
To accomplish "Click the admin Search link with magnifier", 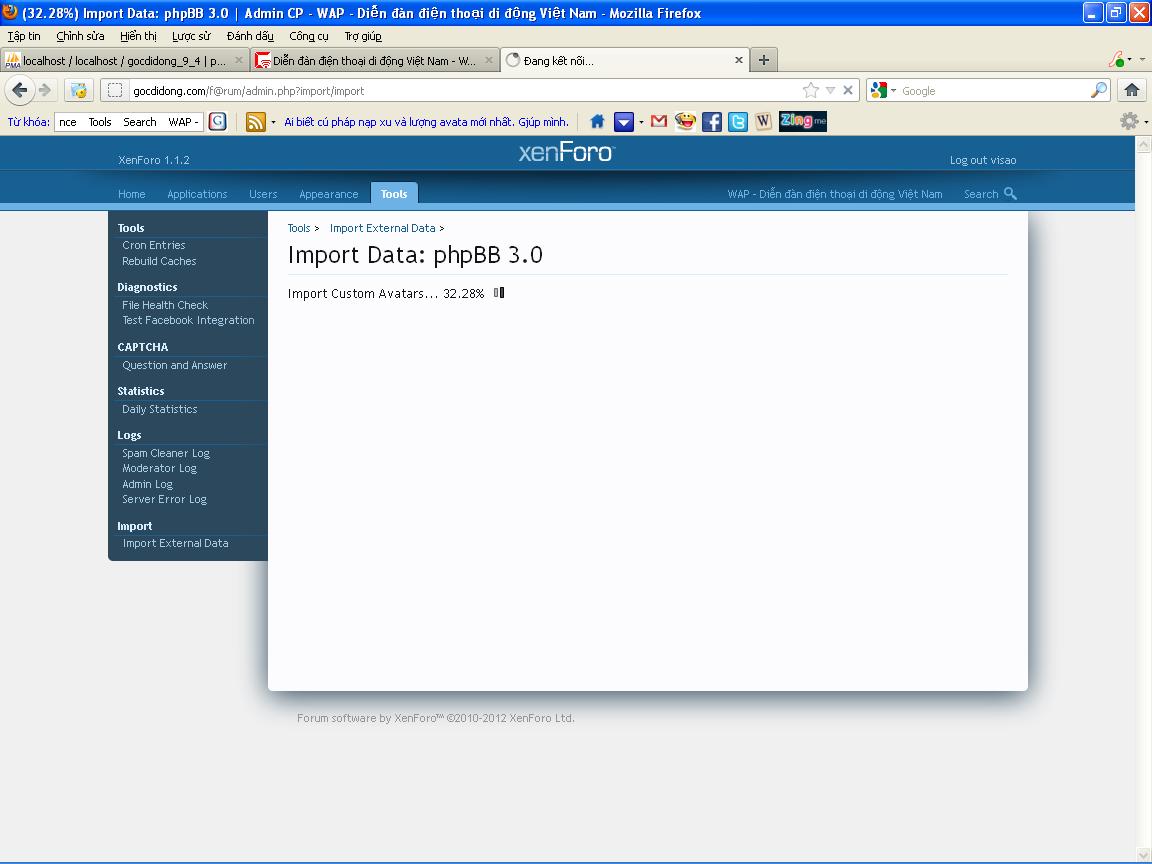I will point(990,193).
